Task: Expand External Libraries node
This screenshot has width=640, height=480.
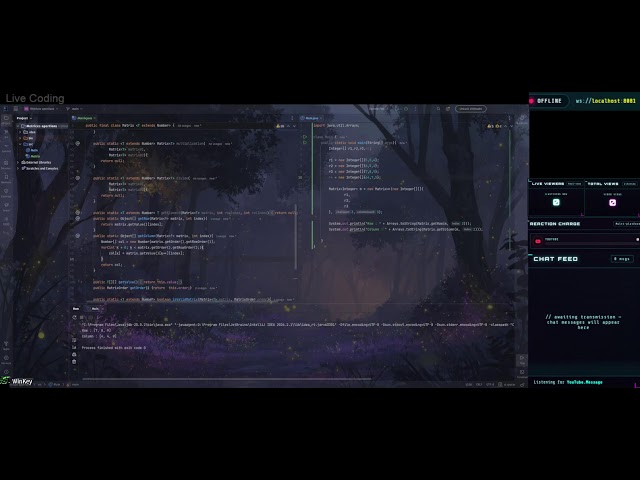Action: pos(18,162)
